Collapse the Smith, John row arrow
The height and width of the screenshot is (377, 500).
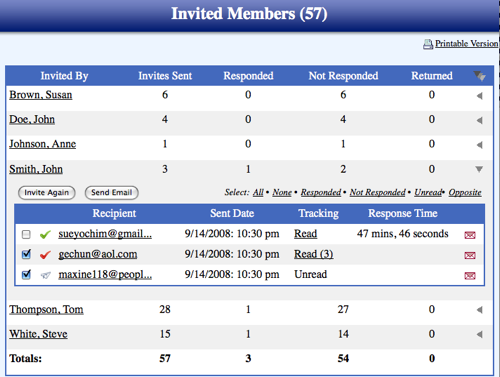click(479, 169)
